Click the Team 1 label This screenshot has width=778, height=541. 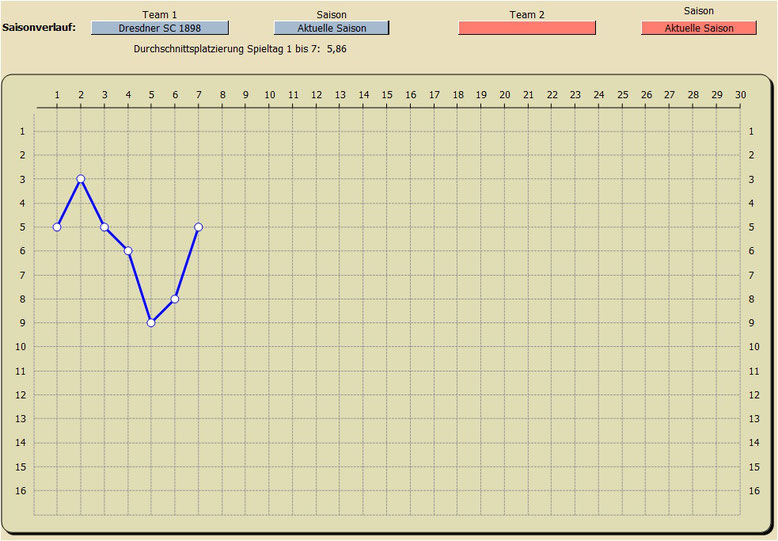click(x=159, y=14)
